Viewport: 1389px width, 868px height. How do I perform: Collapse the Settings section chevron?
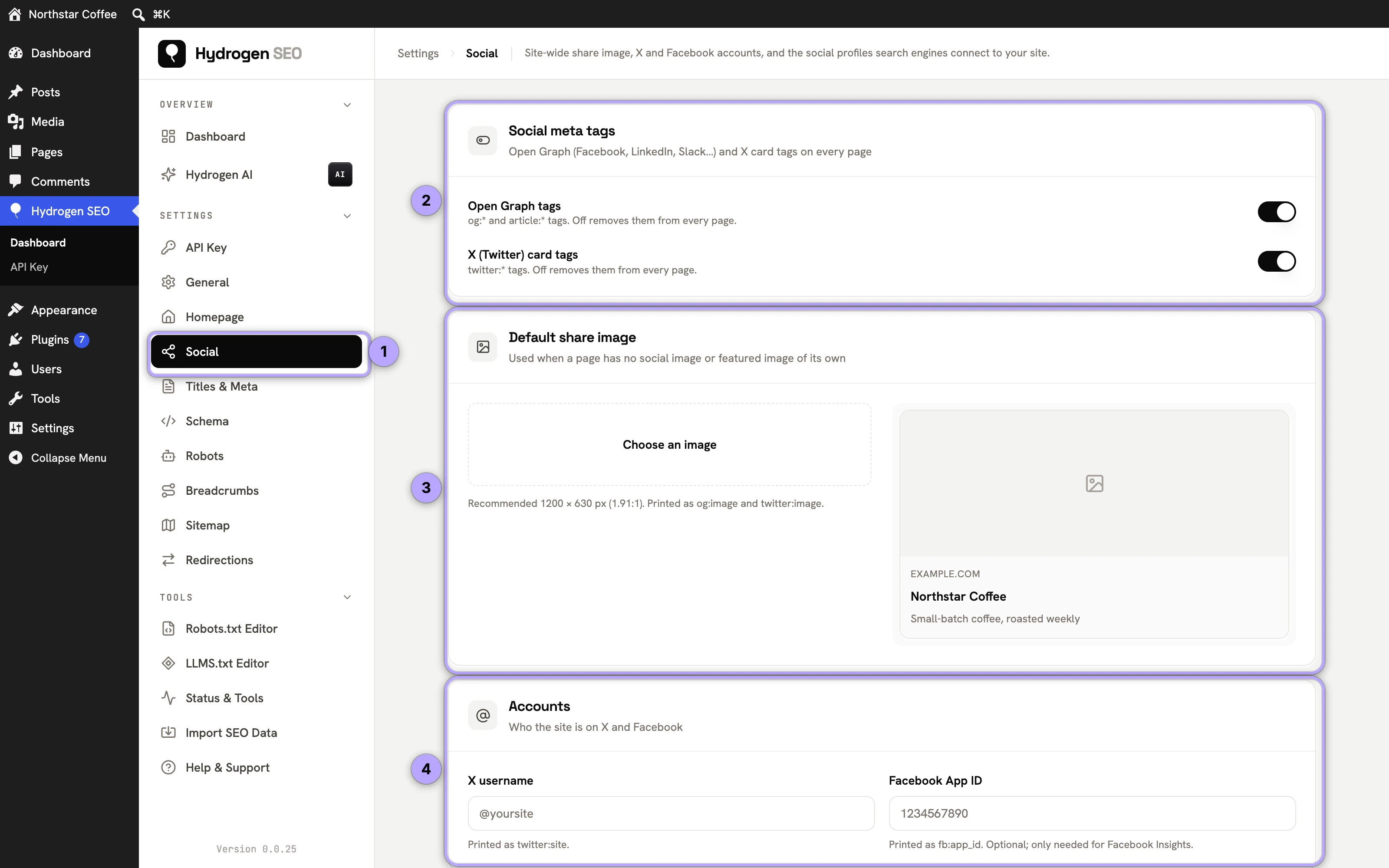pos(347,216)
